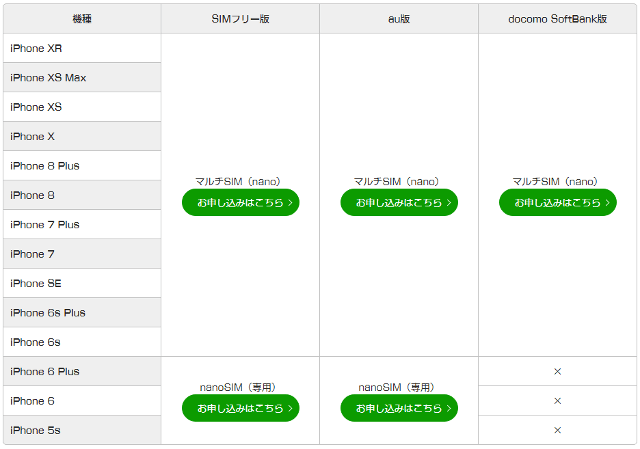Click the × mark in the iPhone 6 row

coord(558,401)
